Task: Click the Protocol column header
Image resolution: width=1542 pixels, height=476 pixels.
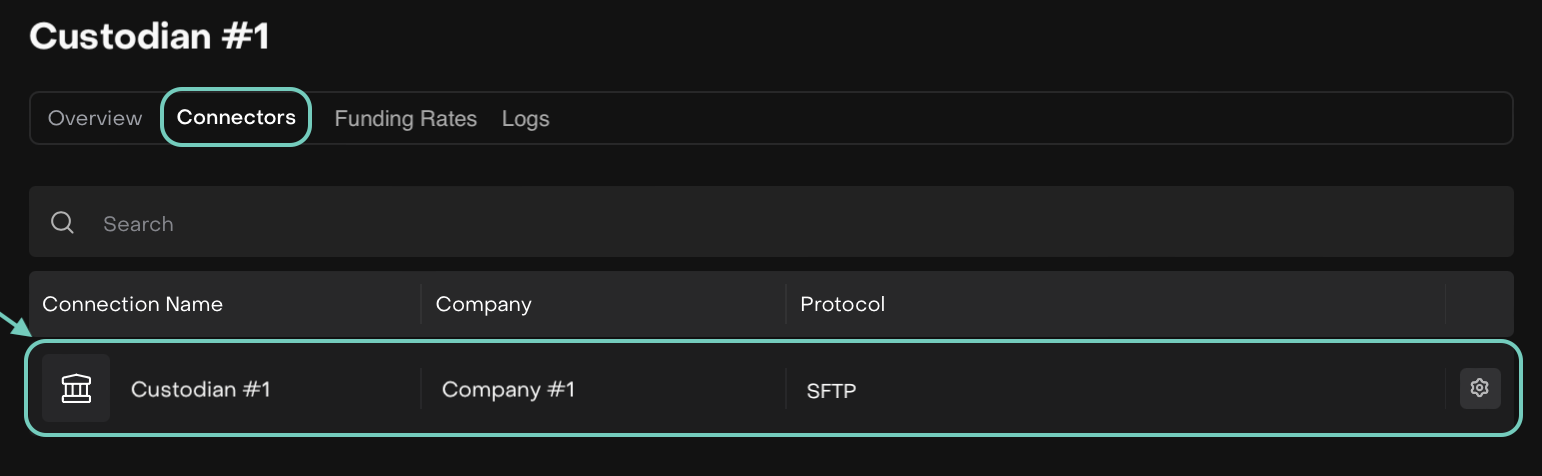Action: (842, 304)
